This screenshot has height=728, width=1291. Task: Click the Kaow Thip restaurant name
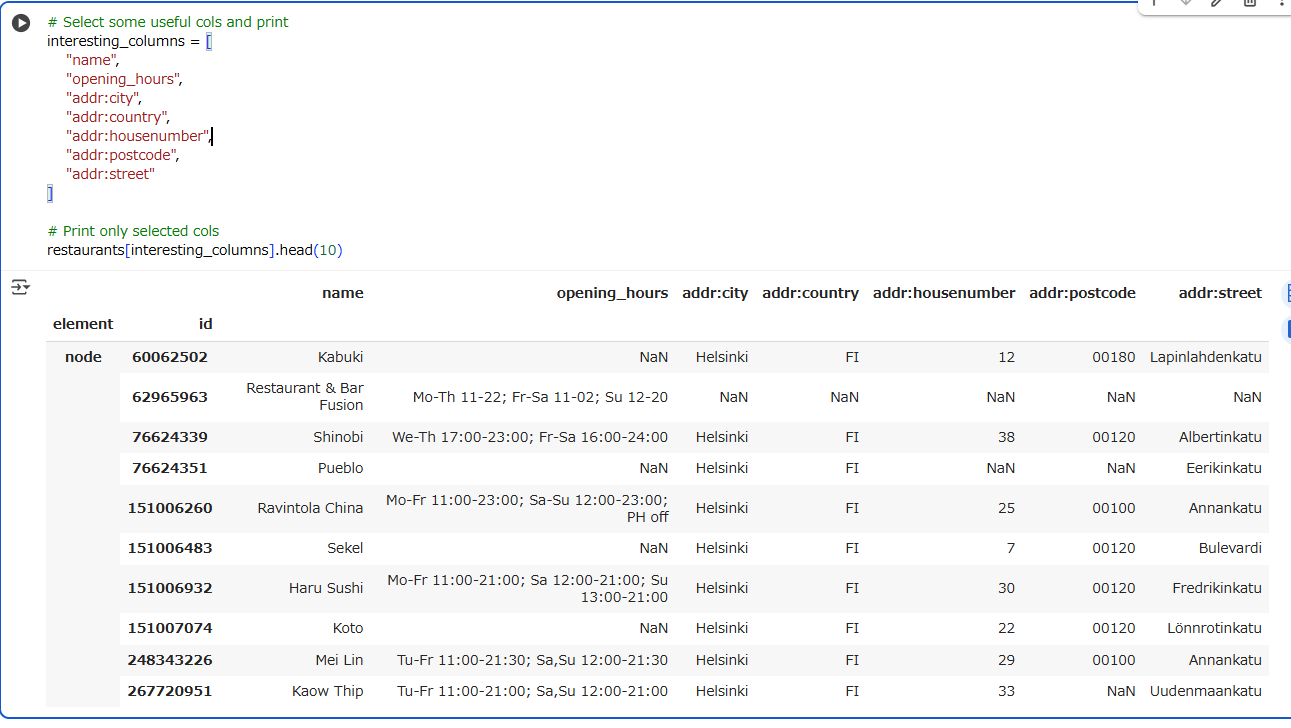tap(328, 691)
